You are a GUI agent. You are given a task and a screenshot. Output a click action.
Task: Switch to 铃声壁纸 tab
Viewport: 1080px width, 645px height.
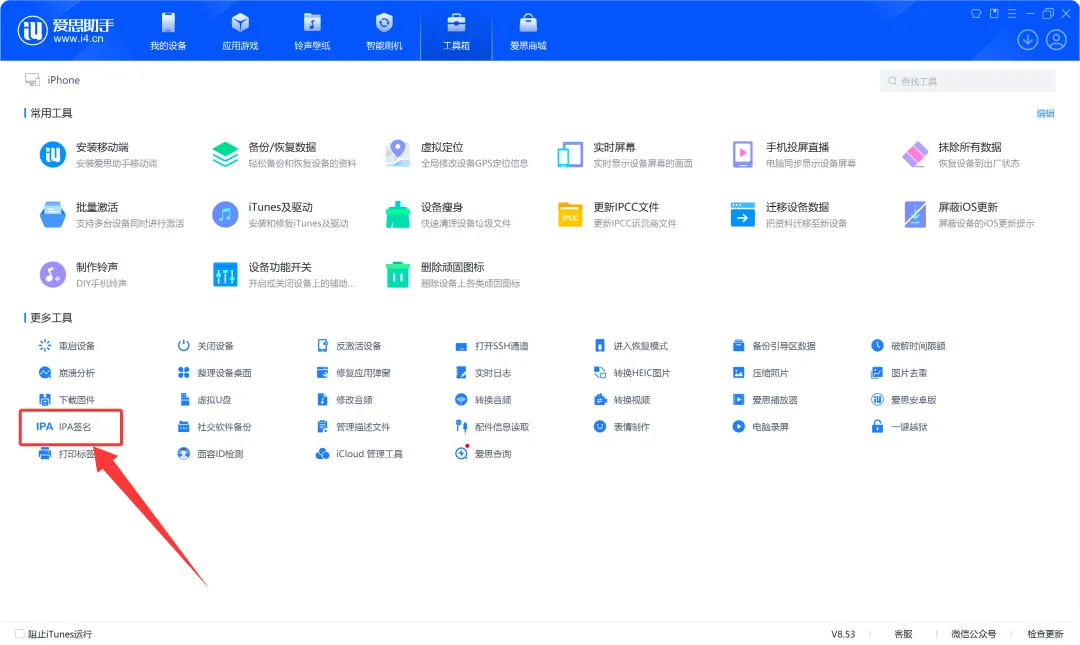coord(312,31)
